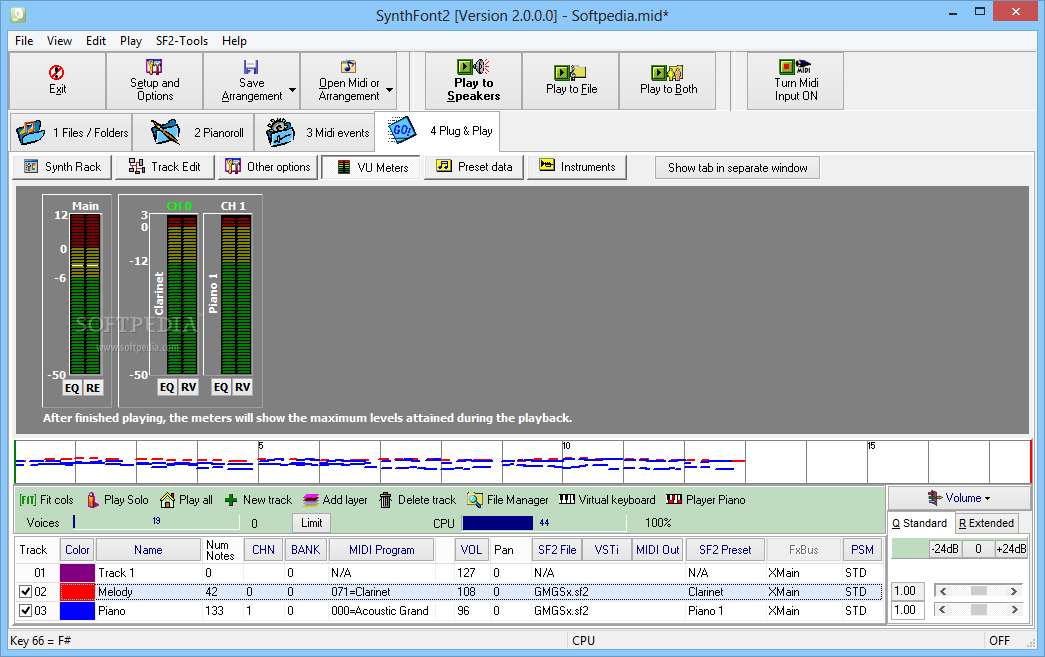Viewport: 1045px width, 657px height.
Task: Turn Midi Input ON
Action: click(795, 81)
